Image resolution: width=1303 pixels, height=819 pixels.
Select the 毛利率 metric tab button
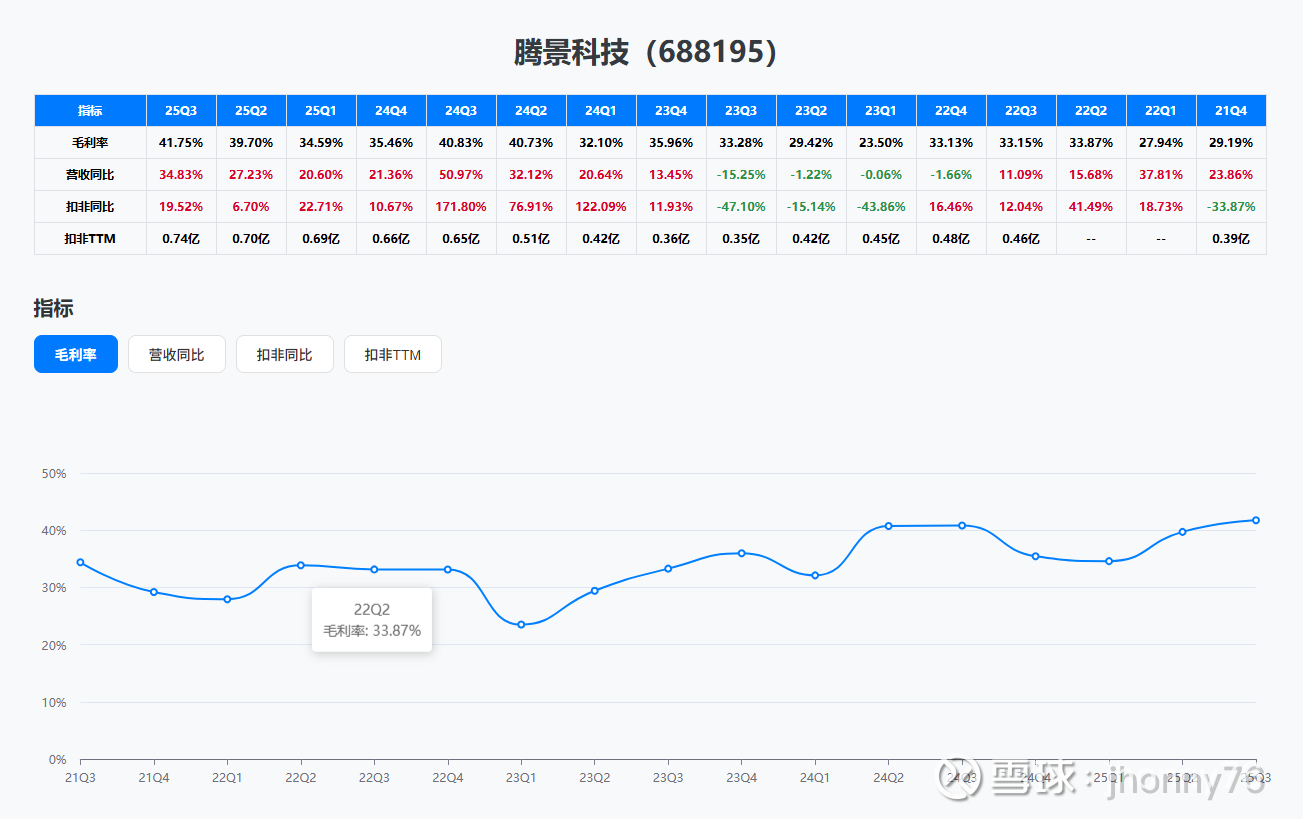76,354
